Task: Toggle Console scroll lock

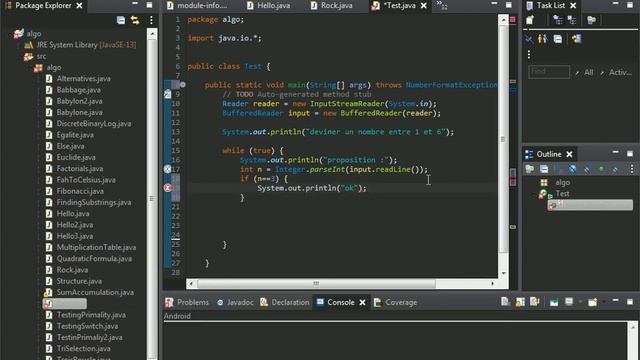Action: [520, 302]
